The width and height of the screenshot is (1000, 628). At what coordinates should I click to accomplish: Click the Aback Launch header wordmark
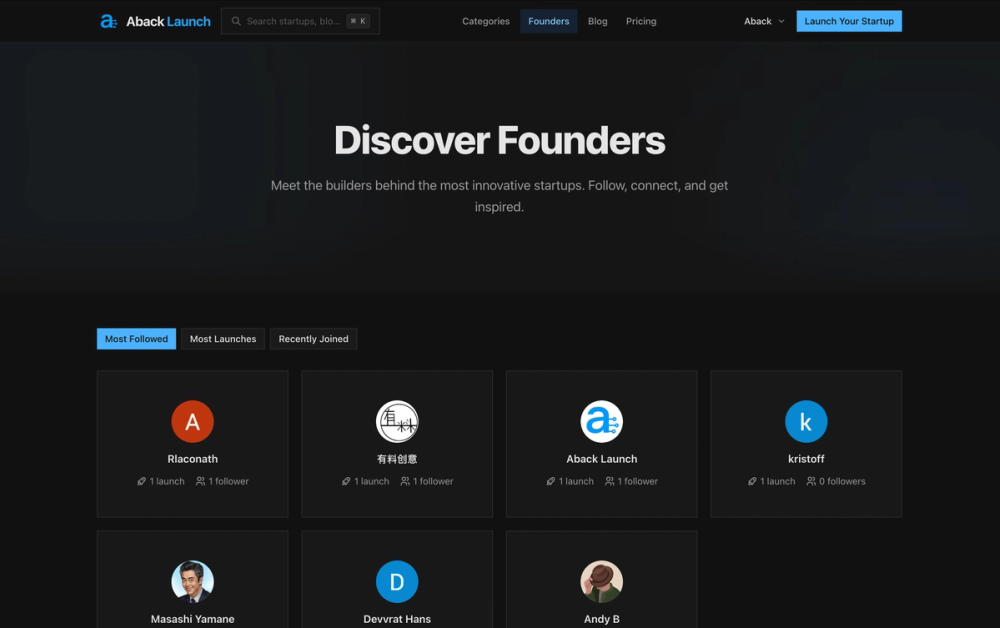[x=168, y=22]
